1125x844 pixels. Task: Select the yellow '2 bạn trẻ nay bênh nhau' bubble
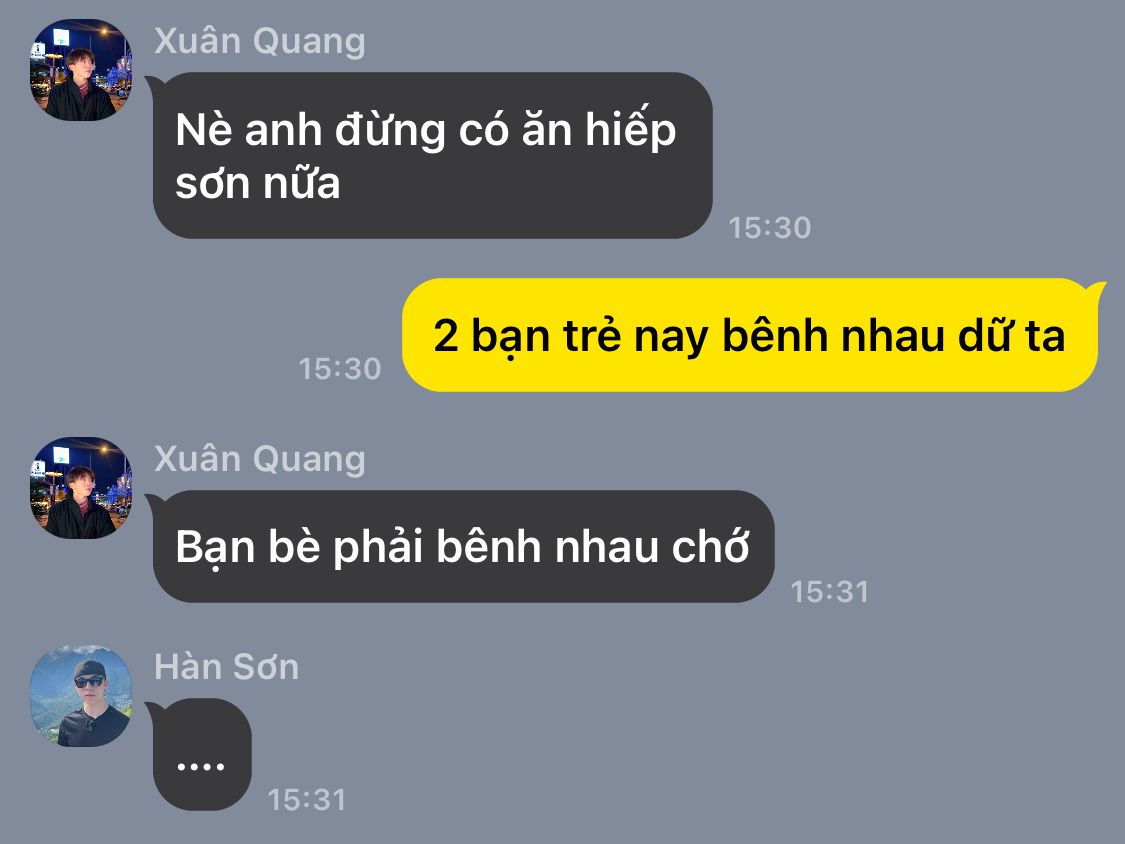pyautogui.click(x=750, y=335)
